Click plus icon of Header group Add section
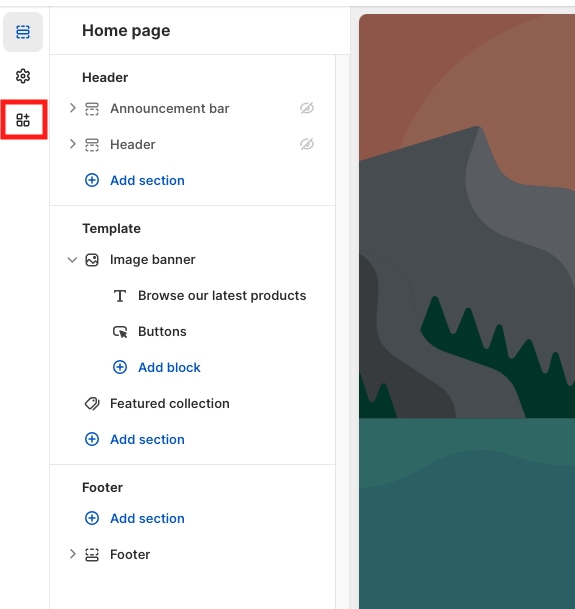This screenshot has height=609, width=575. coord(92,181)
